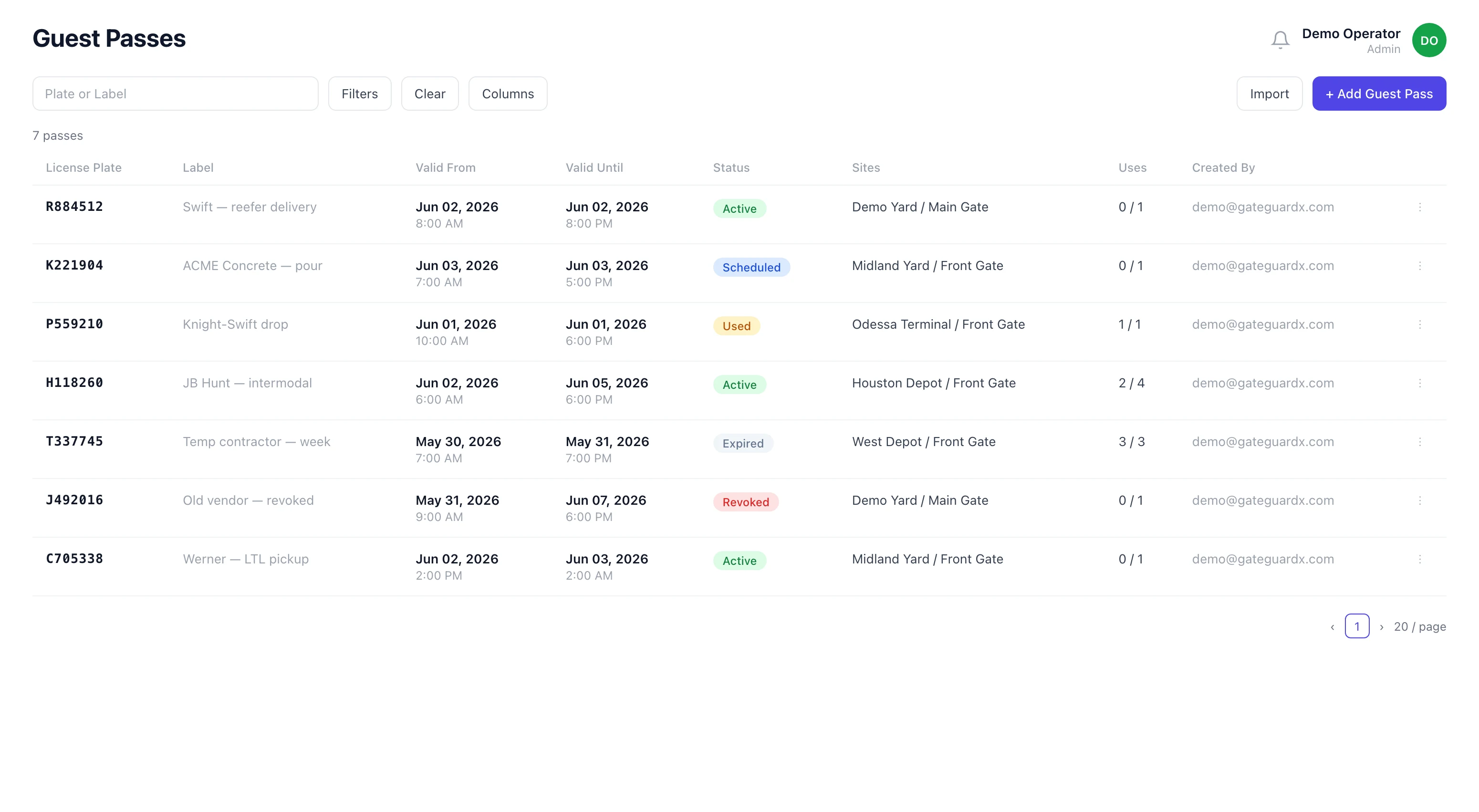Click the Used status badge
The image size is (1479, 812).
click(736, 325)
